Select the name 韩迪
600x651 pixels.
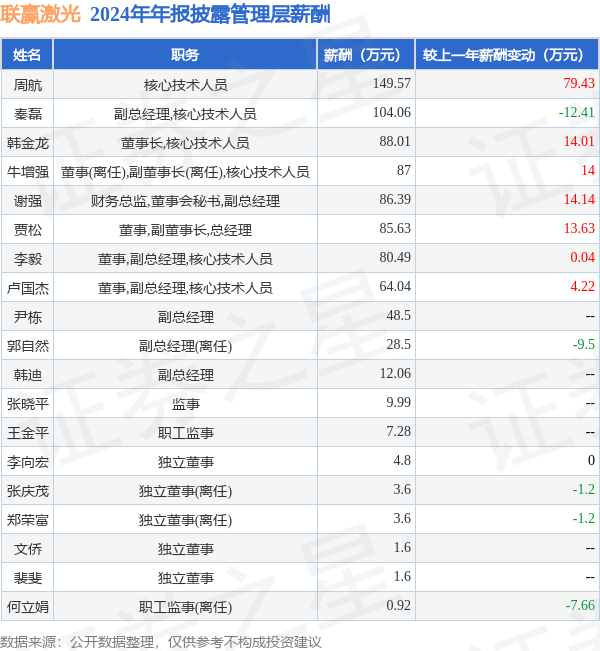pyautogui.click(x=28, y=375)
